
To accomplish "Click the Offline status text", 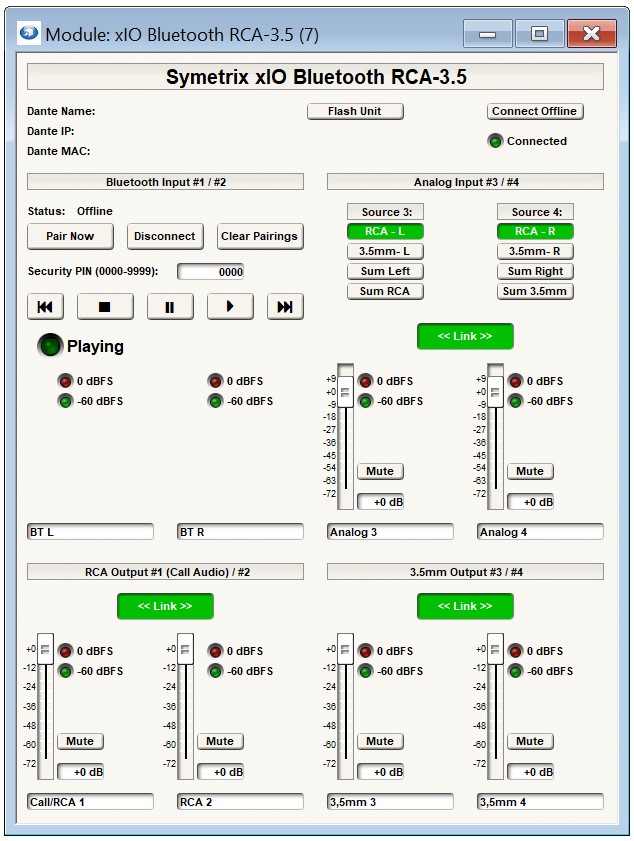I will click(x=95, y=211).
